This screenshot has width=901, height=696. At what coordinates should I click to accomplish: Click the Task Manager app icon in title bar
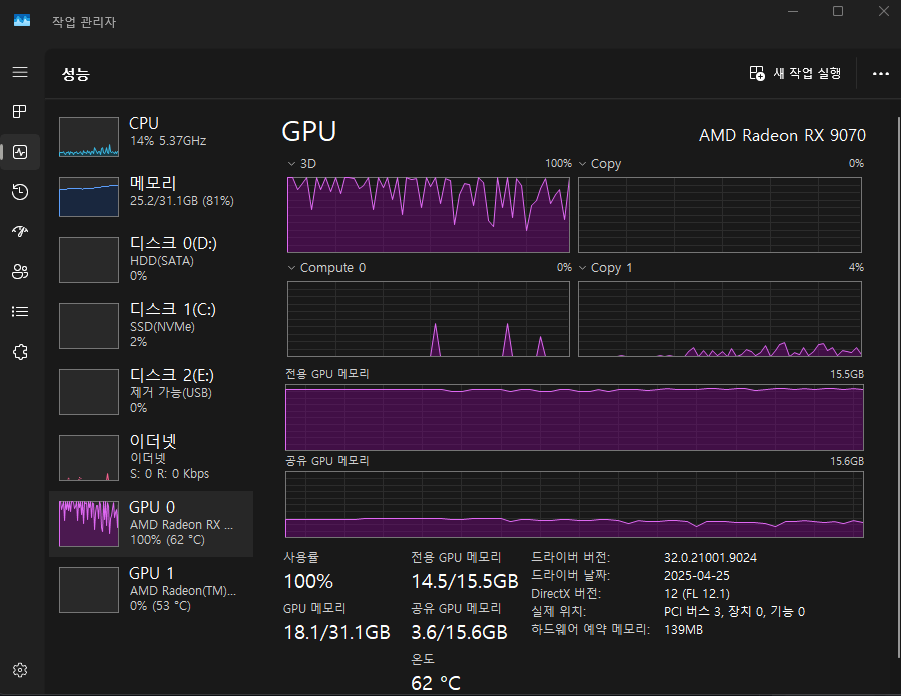(x=22, y=21)
